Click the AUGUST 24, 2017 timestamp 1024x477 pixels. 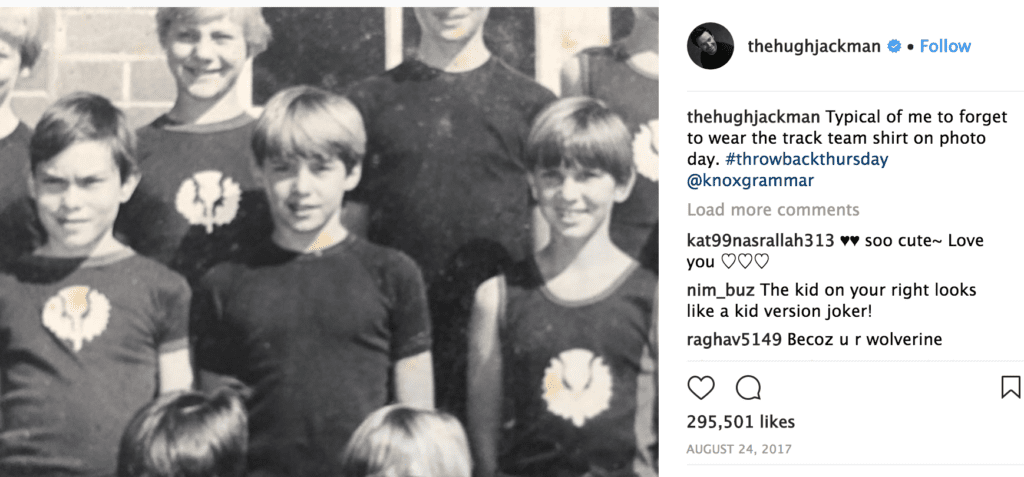tap(739, 450)
